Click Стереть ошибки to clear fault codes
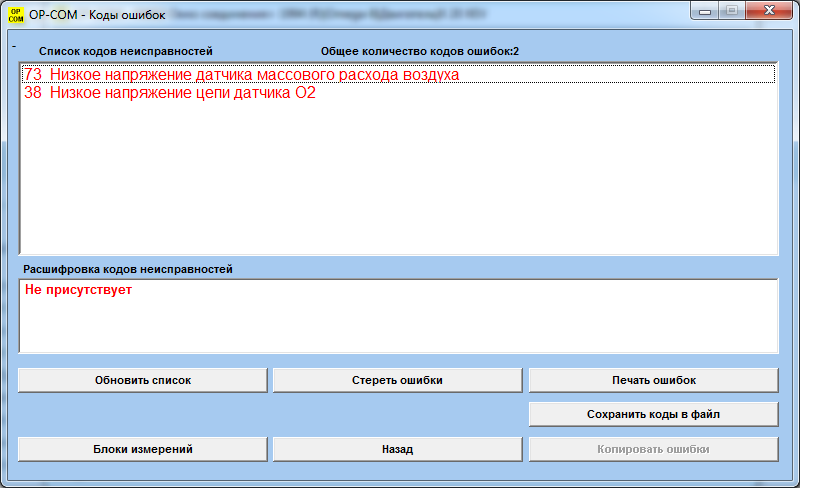Image resolution: width=819 pixels, height=488 pixels. point(397,380)
